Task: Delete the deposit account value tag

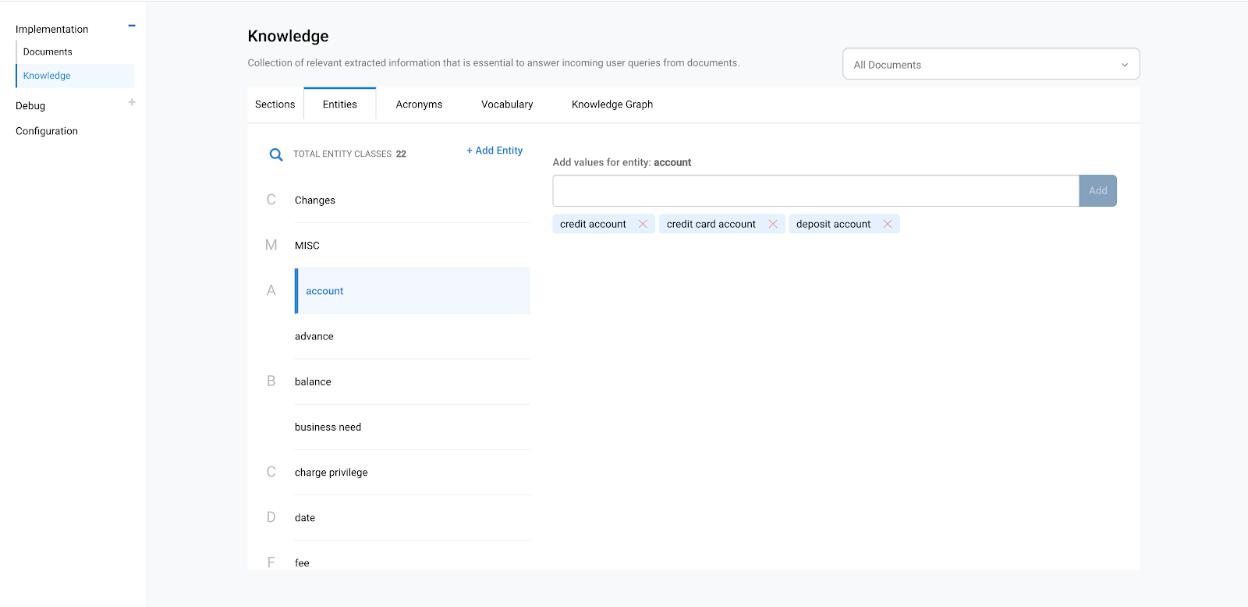Action: coord(887,224)
